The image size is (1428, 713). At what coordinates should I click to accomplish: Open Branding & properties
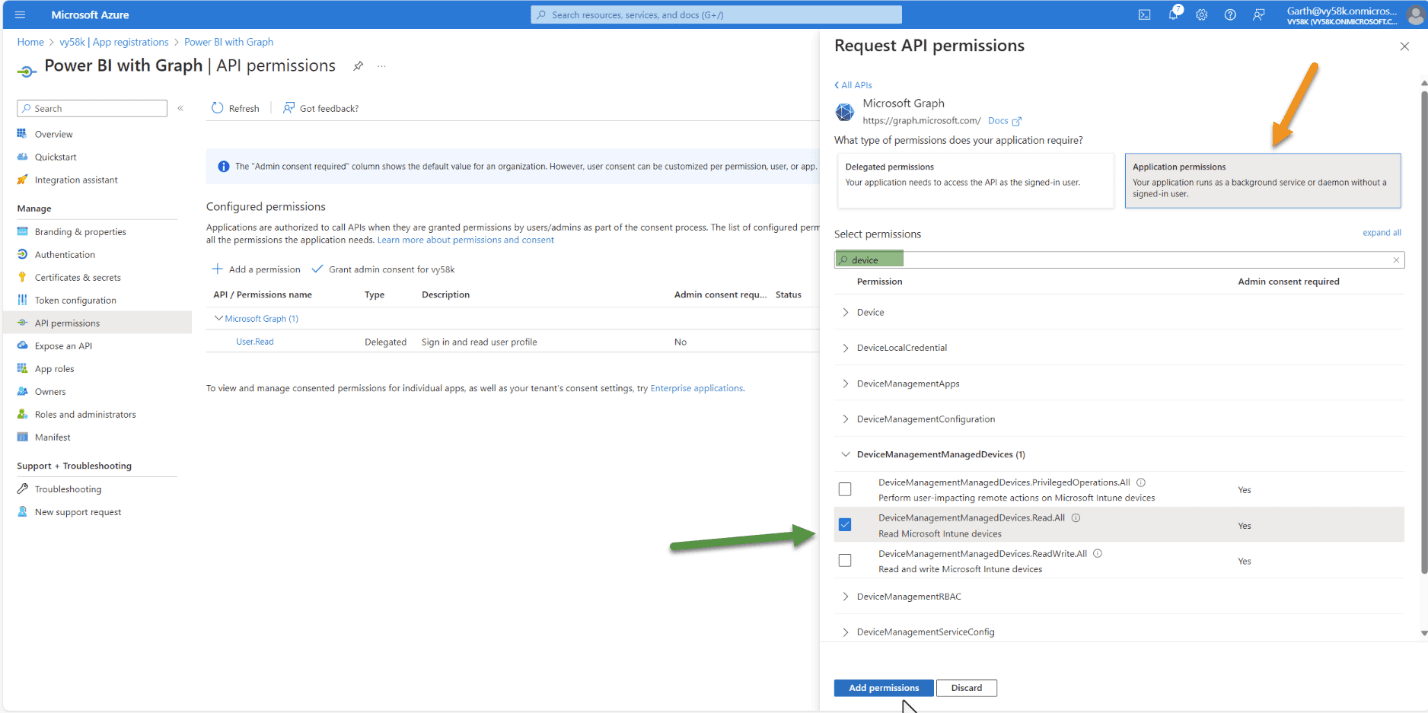pyautogui.click(x=80, y=232)
